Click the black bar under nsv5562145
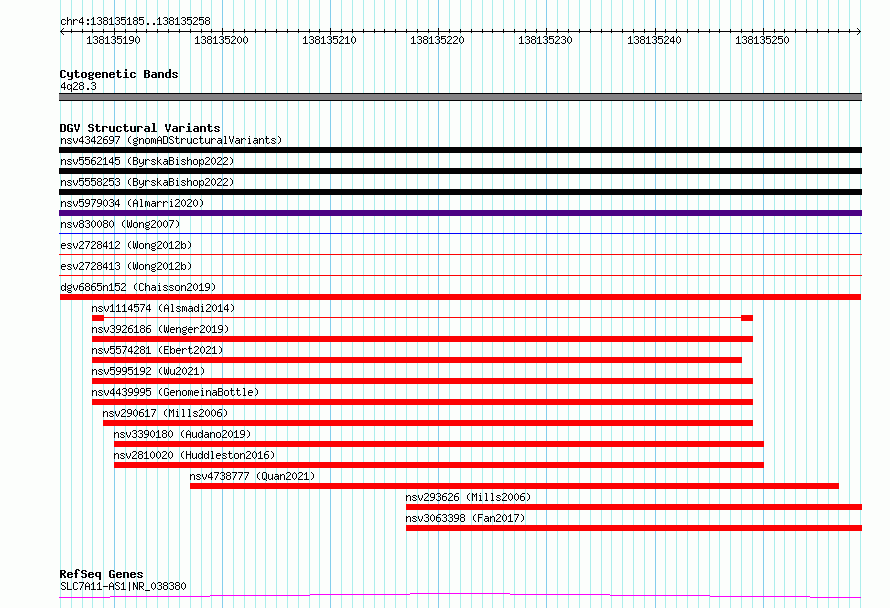This screenshot has height=608, width=890. point(460,171)
